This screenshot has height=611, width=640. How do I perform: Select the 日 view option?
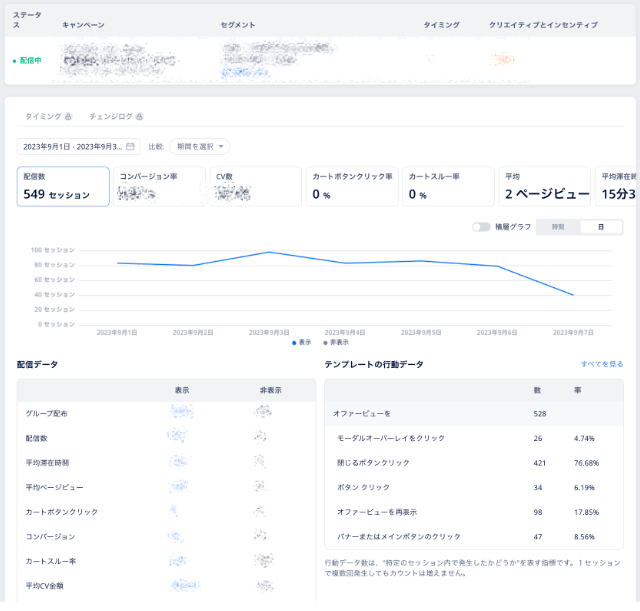(x=600, y=227)
